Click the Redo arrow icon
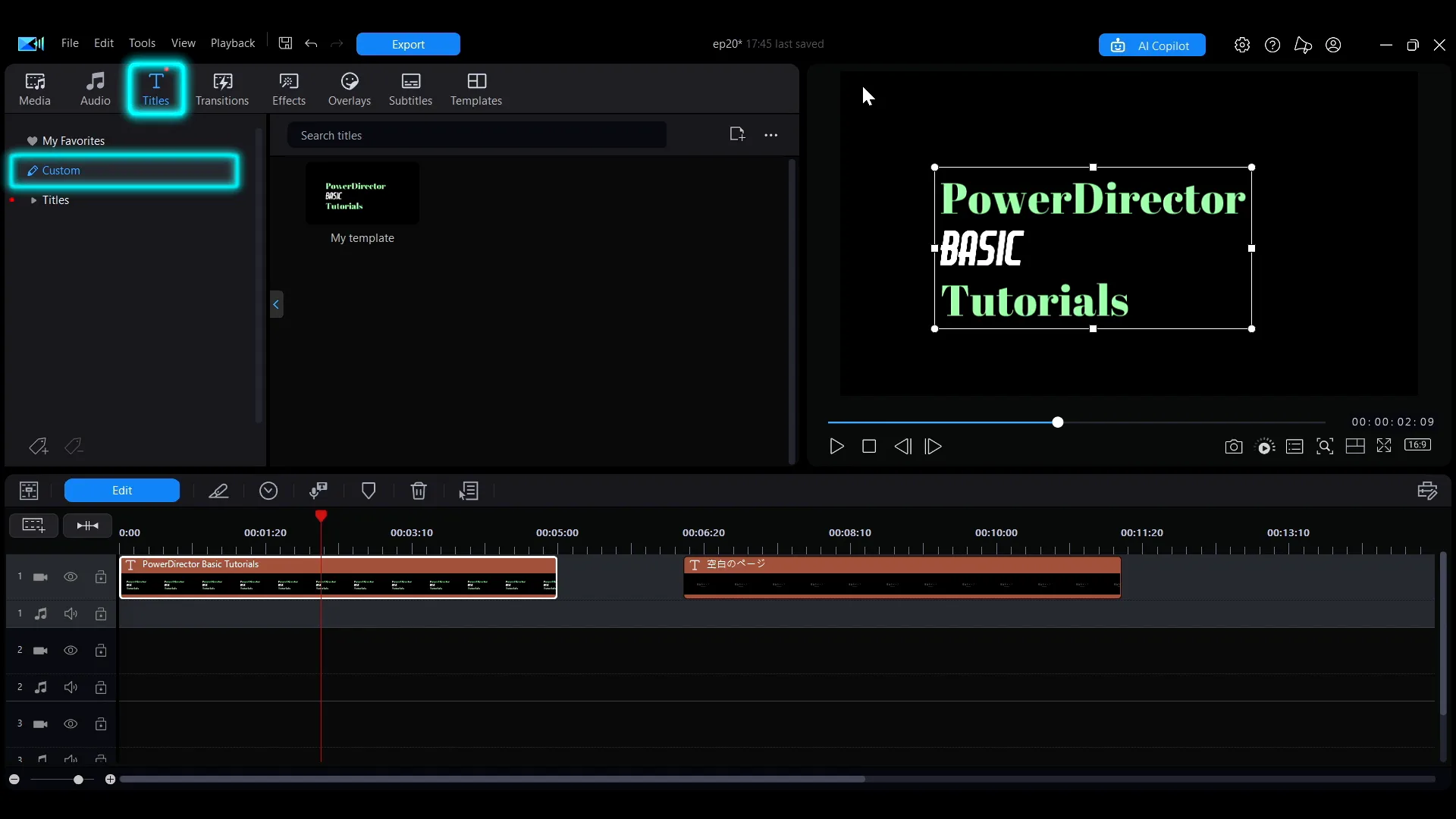This screenshot has height=819, width=1456. point(337,43)
